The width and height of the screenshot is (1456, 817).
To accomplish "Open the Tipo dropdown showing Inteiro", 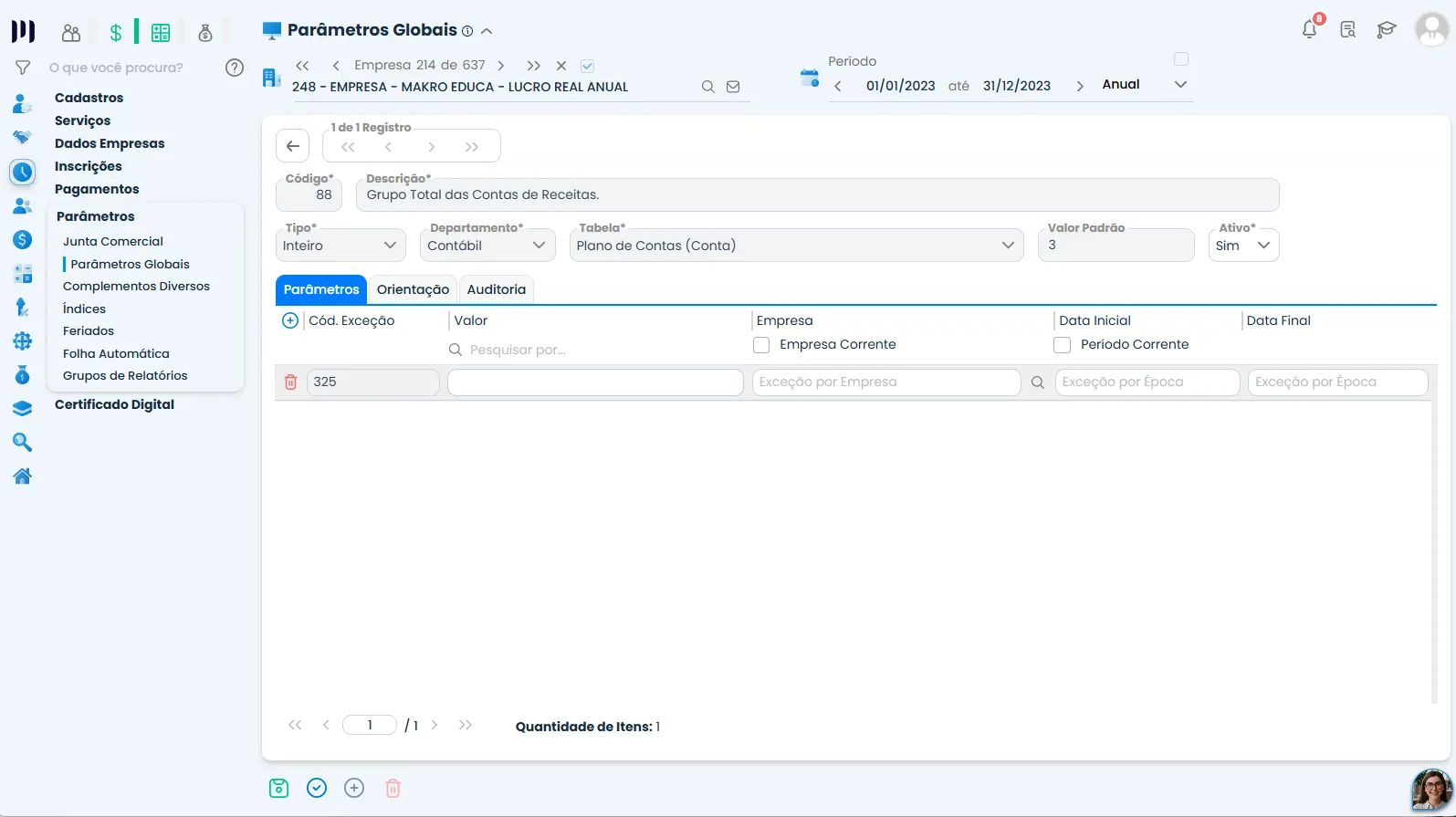I will (340, 246).
